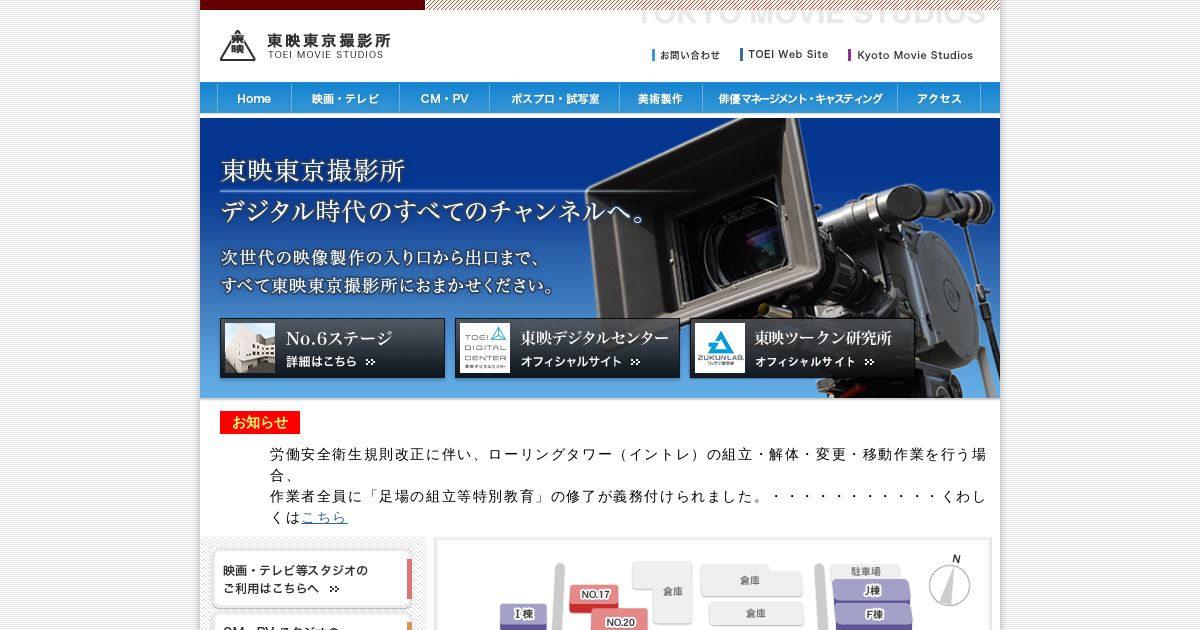Open the 美術製作 menu item

point(660,98)
